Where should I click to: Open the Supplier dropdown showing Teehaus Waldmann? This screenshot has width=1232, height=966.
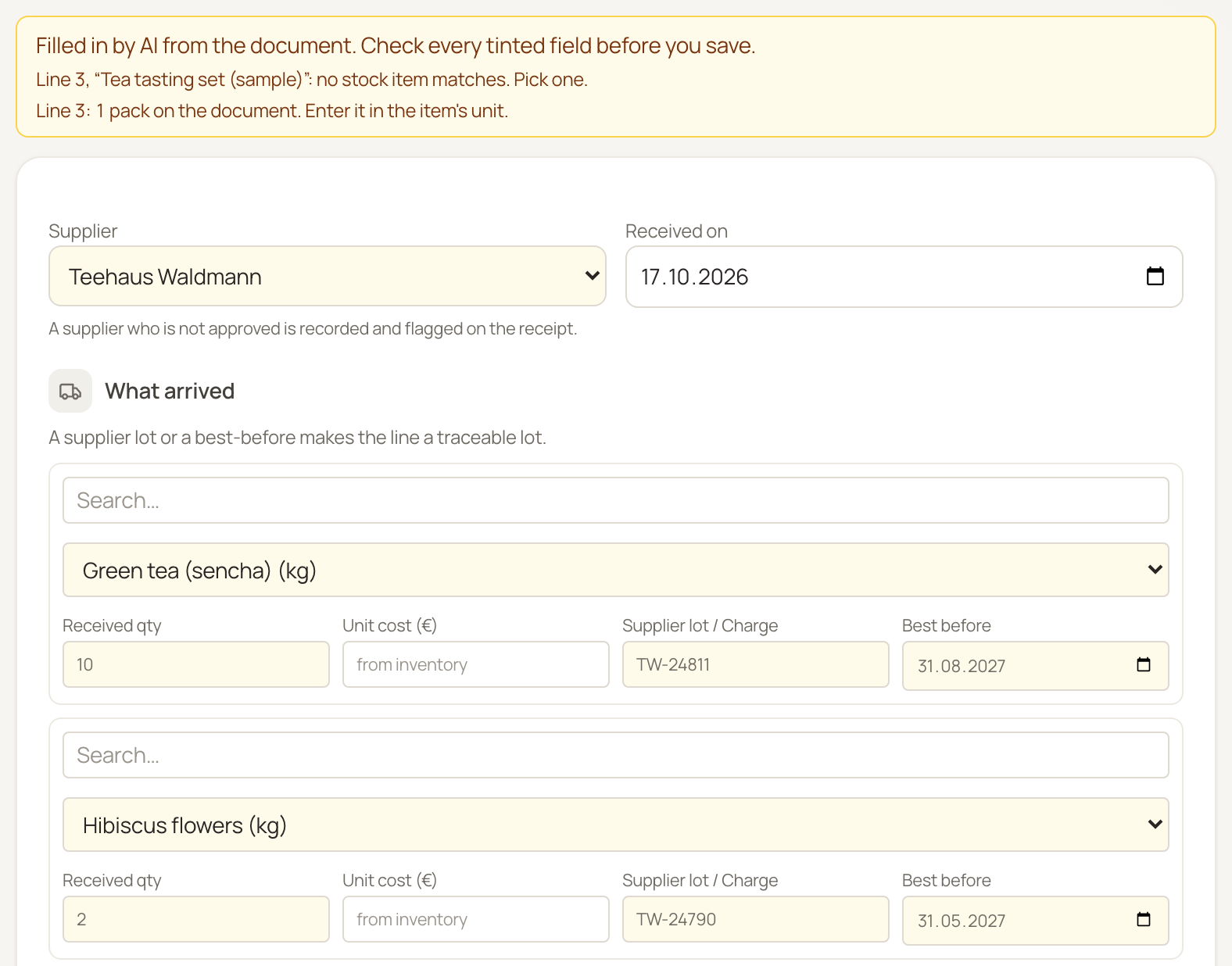328,277
